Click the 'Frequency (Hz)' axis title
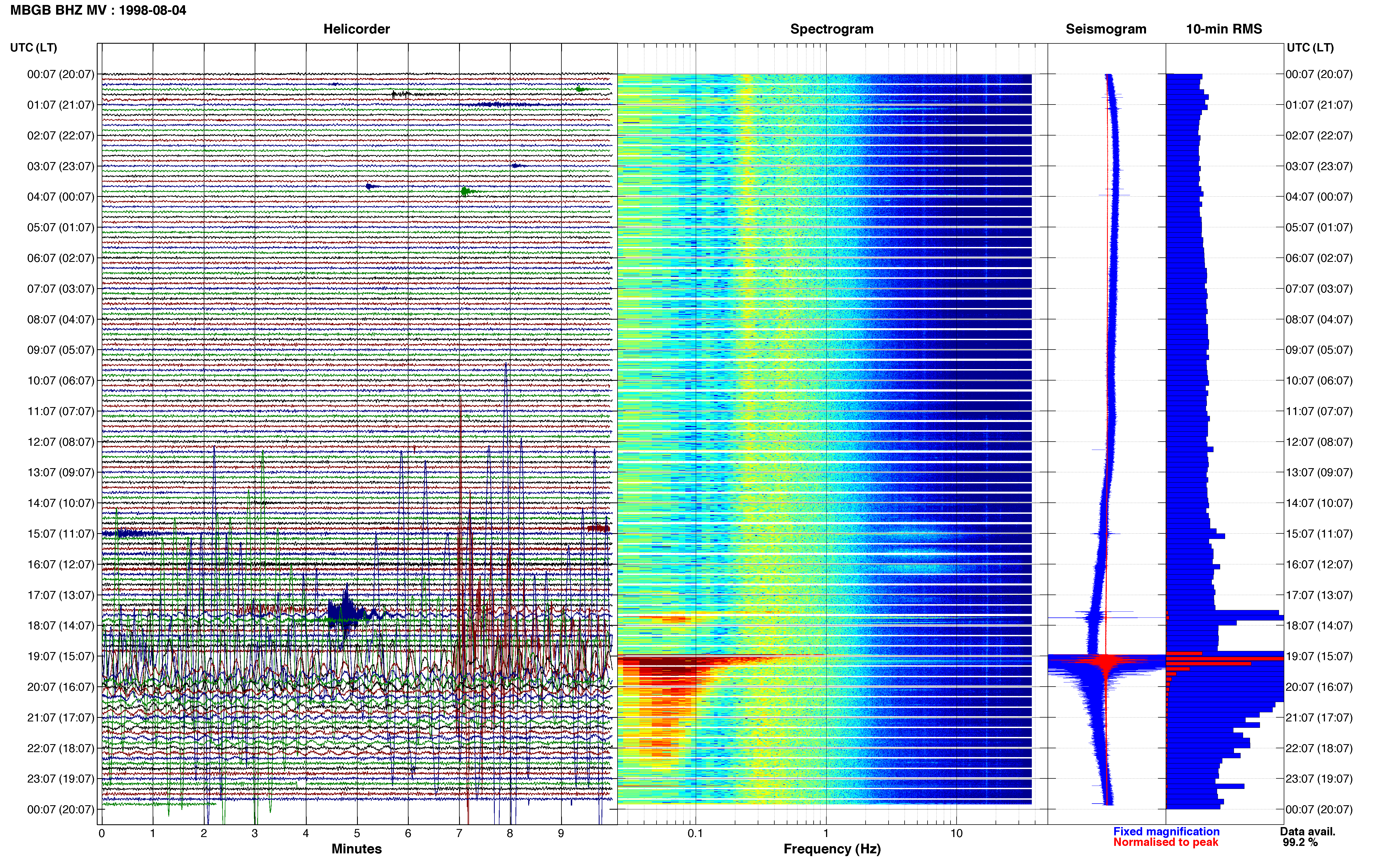This screenshot has width=1388, height=868. 832,849
